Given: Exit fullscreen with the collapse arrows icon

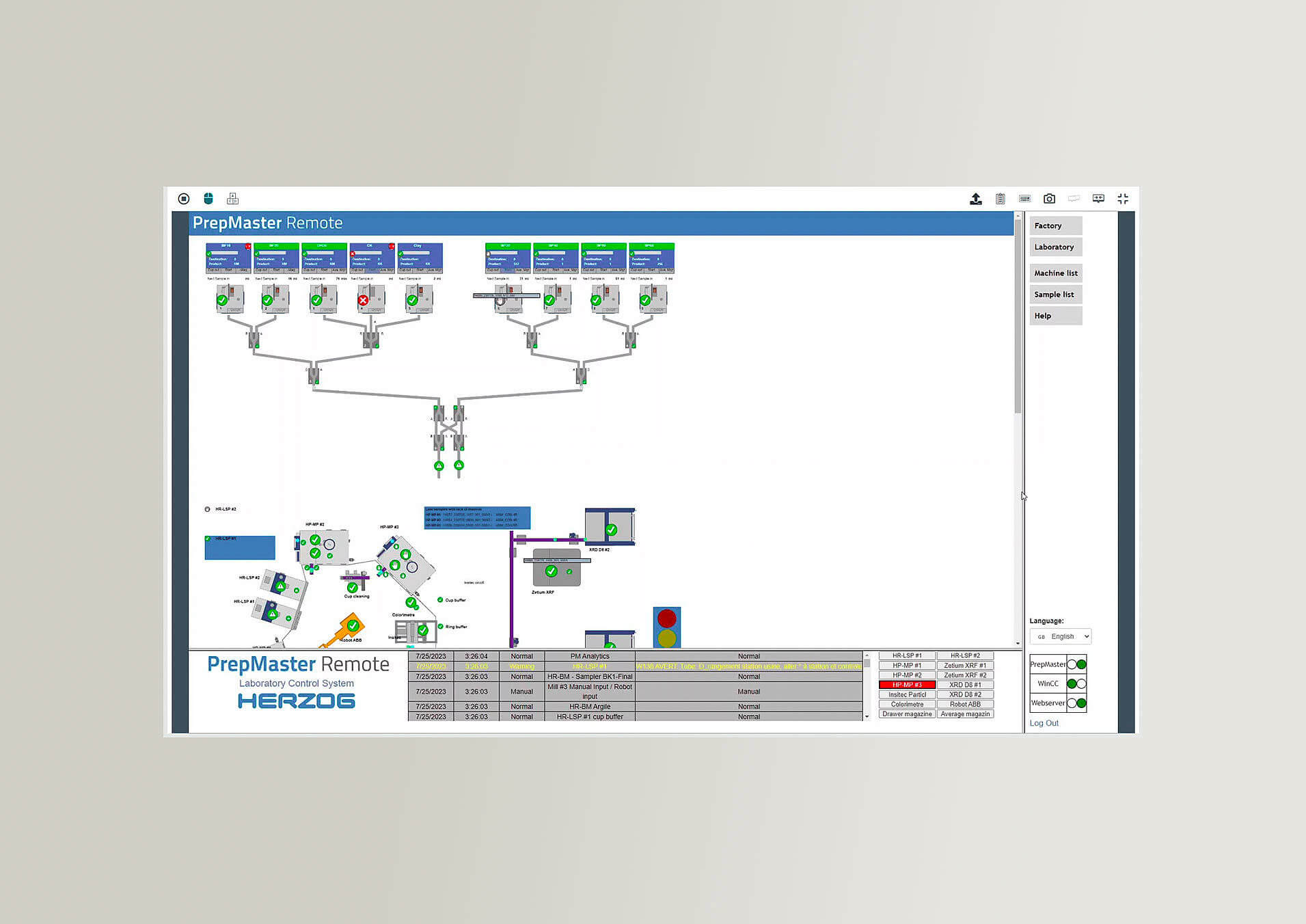Looking at the screenshot, I should 1123,199.
